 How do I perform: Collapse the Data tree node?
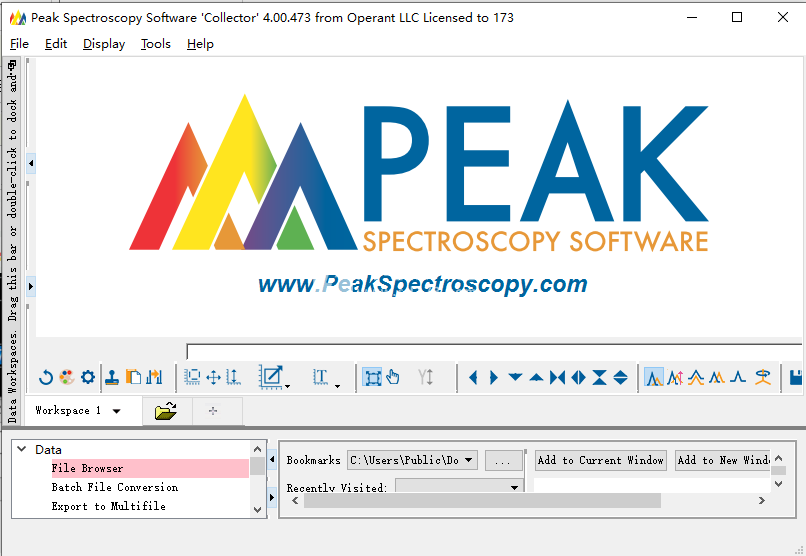pyautogui.click(x=22, y=449)
